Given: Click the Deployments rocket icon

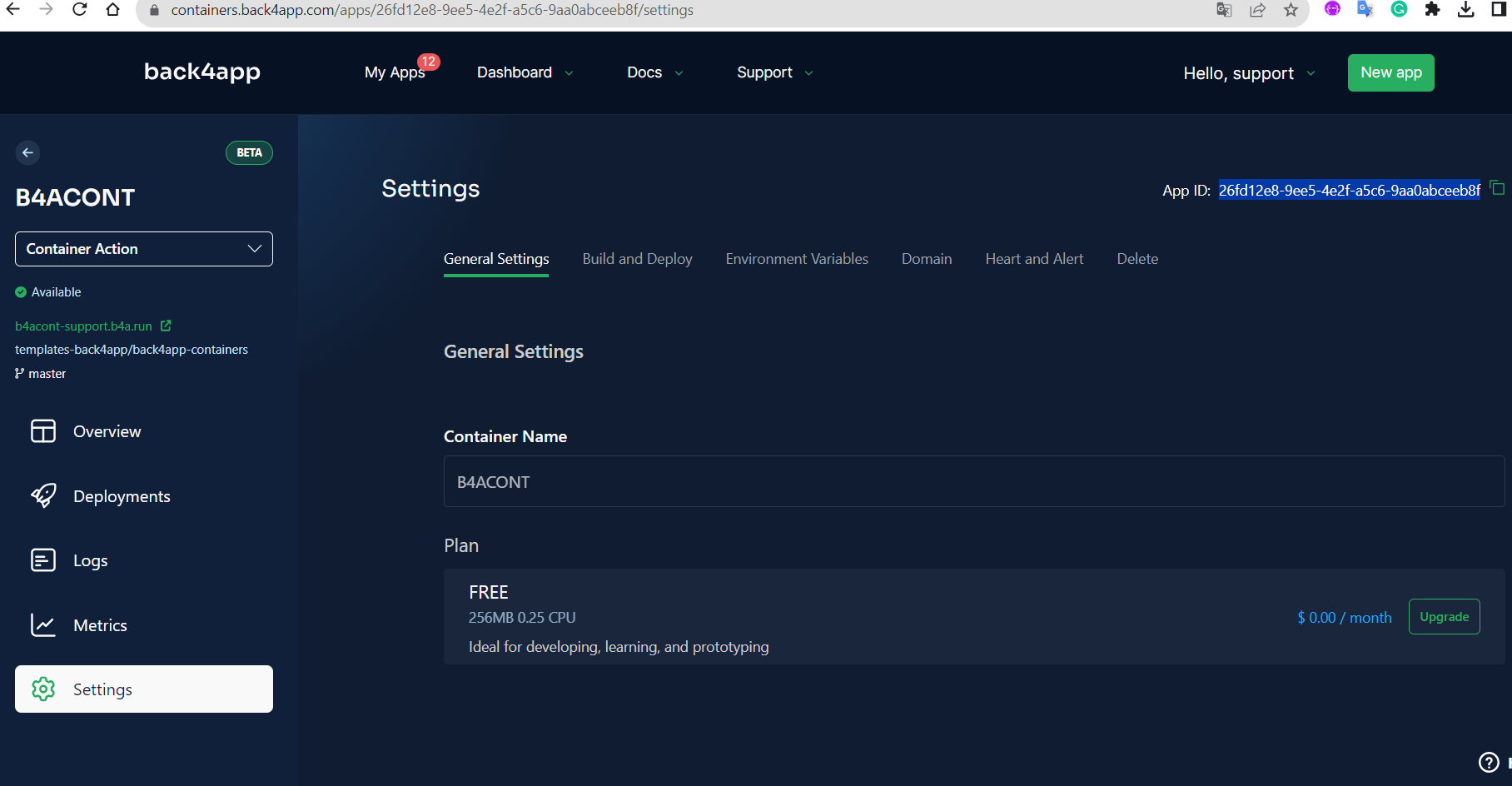Looking at the screenshot, I should (43, 495).
